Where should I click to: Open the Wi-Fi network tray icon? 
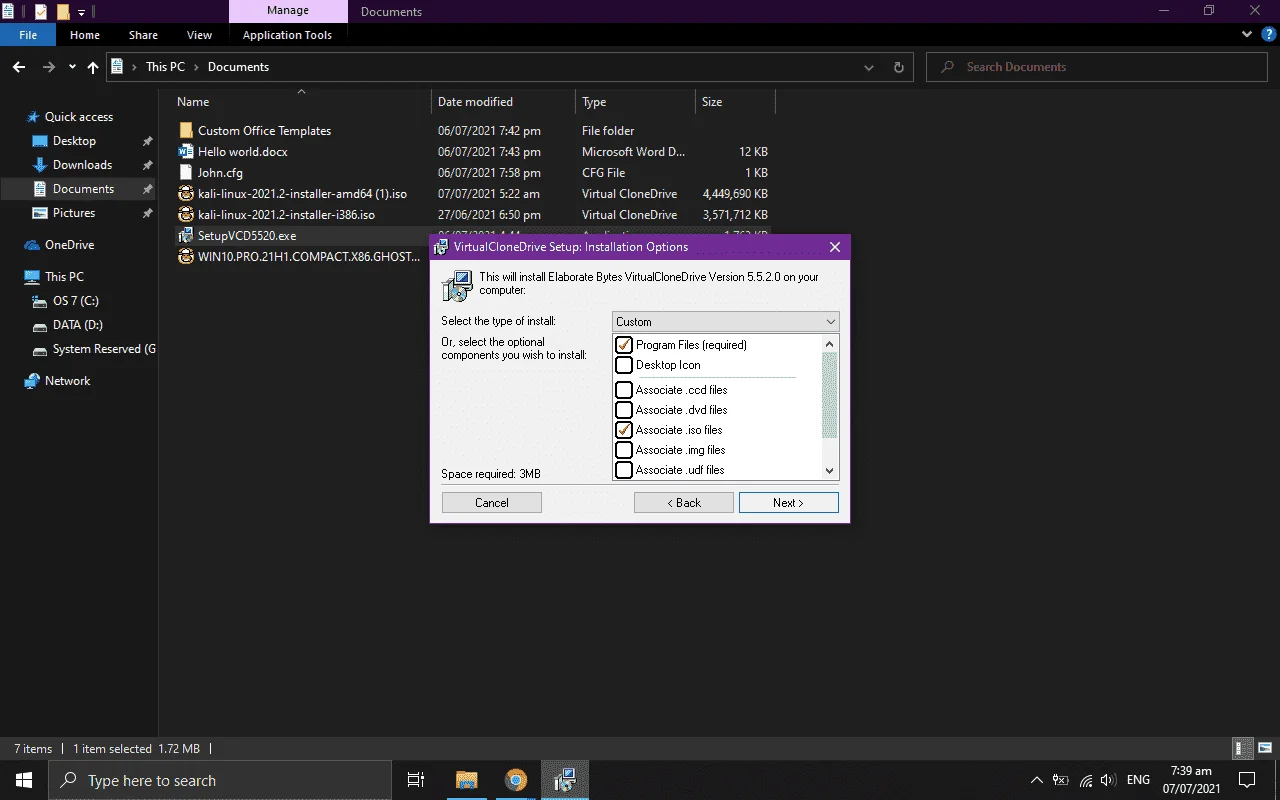coord(1086,780)
